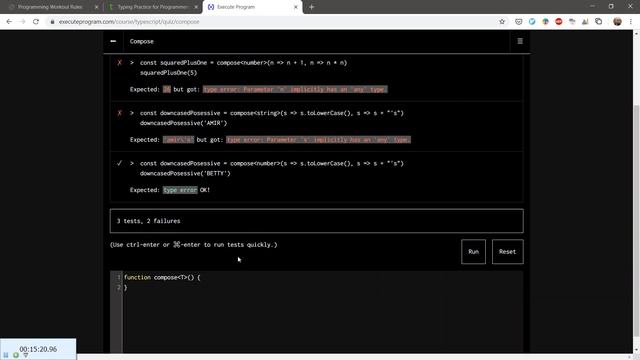Screen dimensions: 640x360
Task: Click the squaredPlusOne(5) call line
Action: click(x=169, y=73)
